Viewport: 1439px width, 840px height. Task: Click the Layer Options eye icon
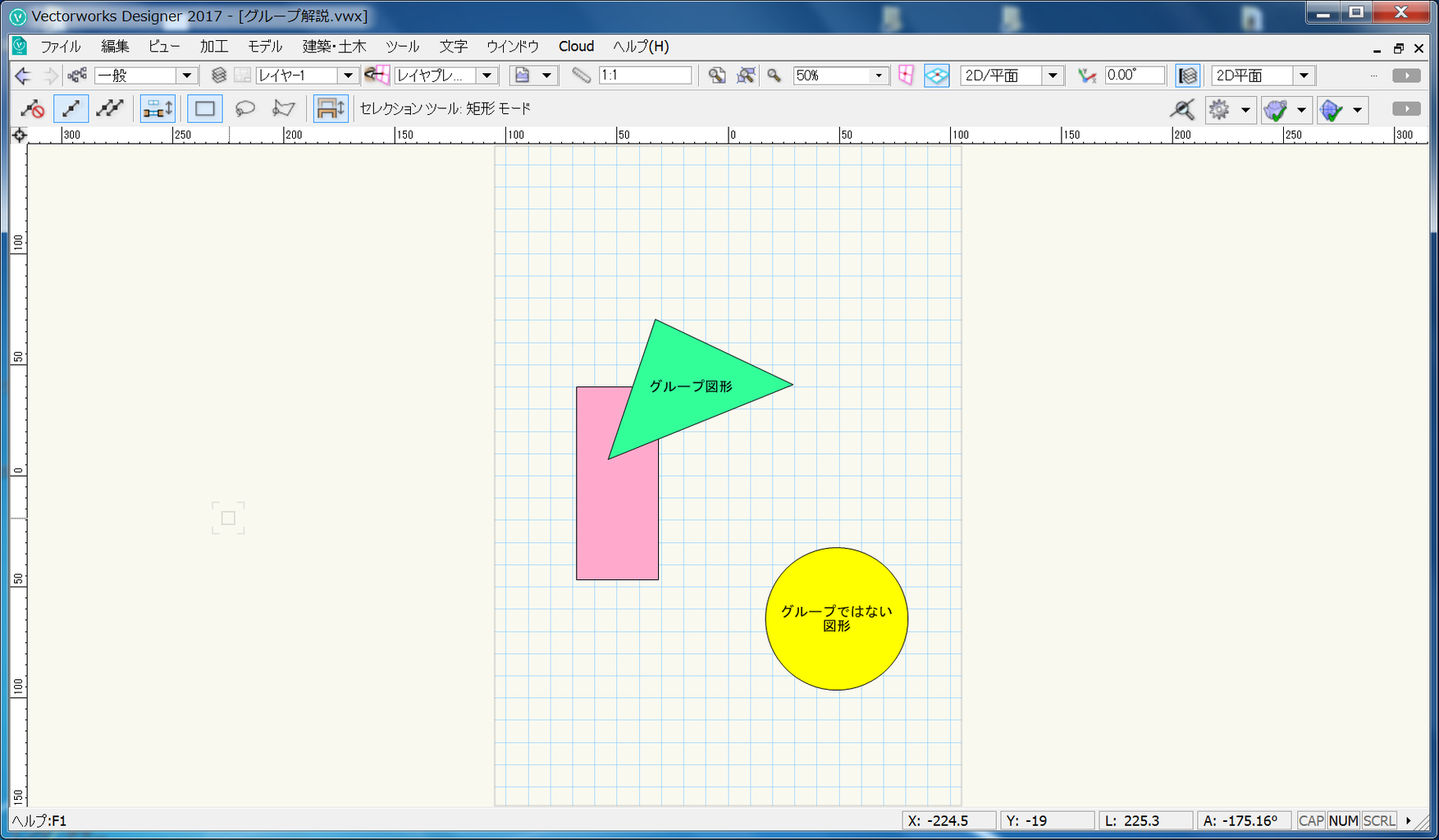click(x=377, y=75)
